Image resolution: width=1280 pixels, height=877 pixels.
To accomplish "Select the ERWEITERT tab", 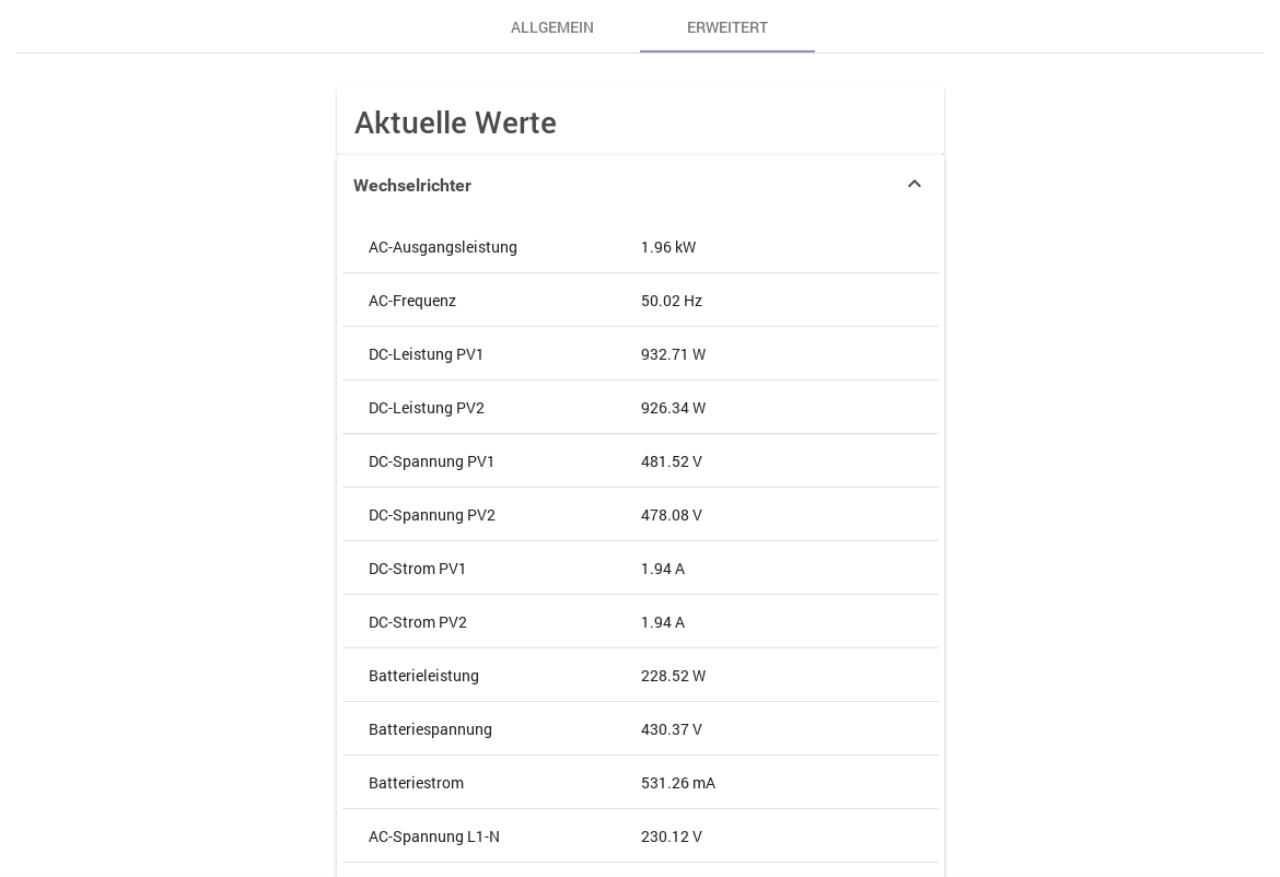I will tap(727, 27).
